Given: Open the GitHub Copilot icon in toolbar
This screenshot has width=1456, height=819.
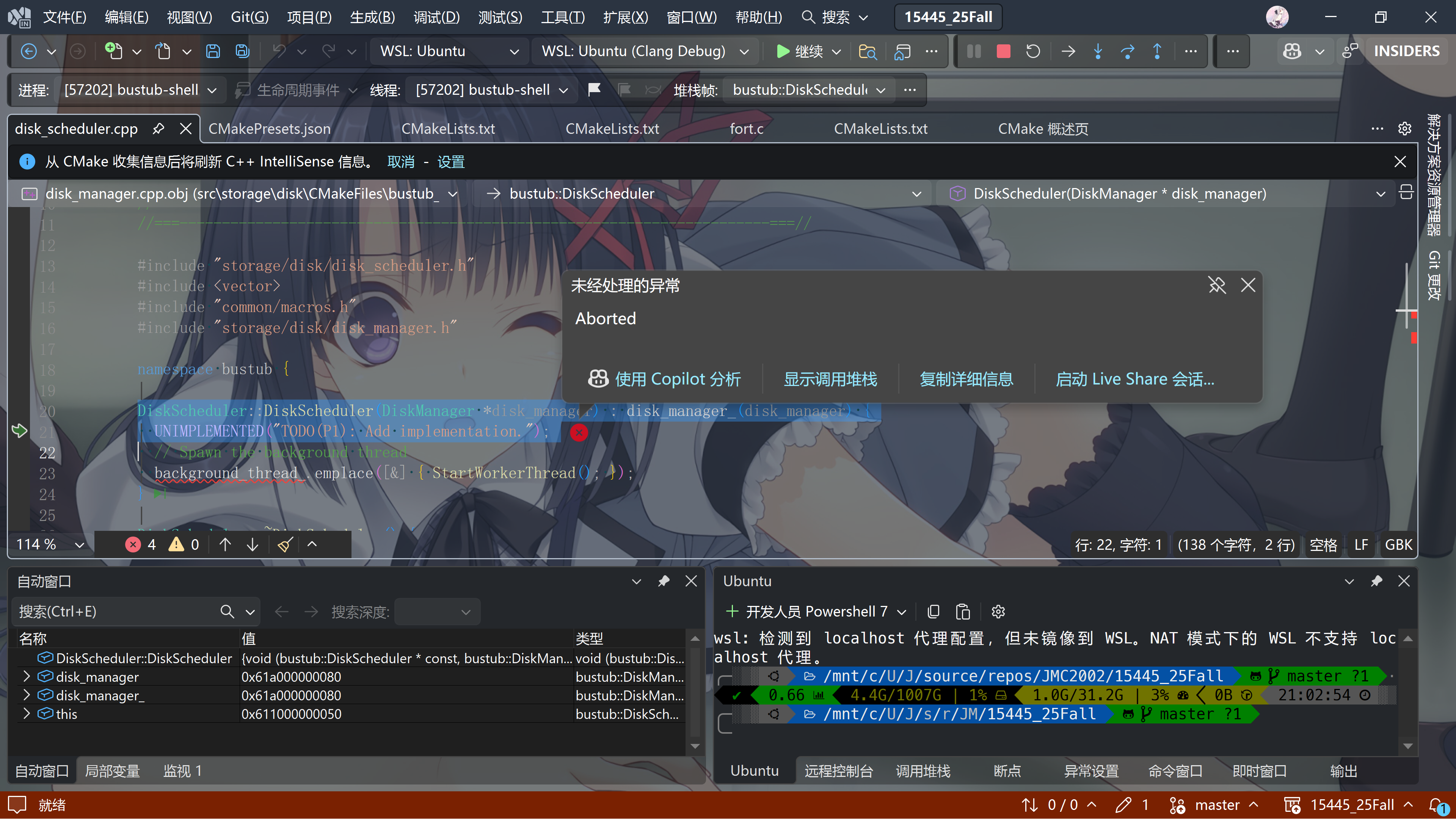Looking at the screenshot, I should coord(1292,52).
